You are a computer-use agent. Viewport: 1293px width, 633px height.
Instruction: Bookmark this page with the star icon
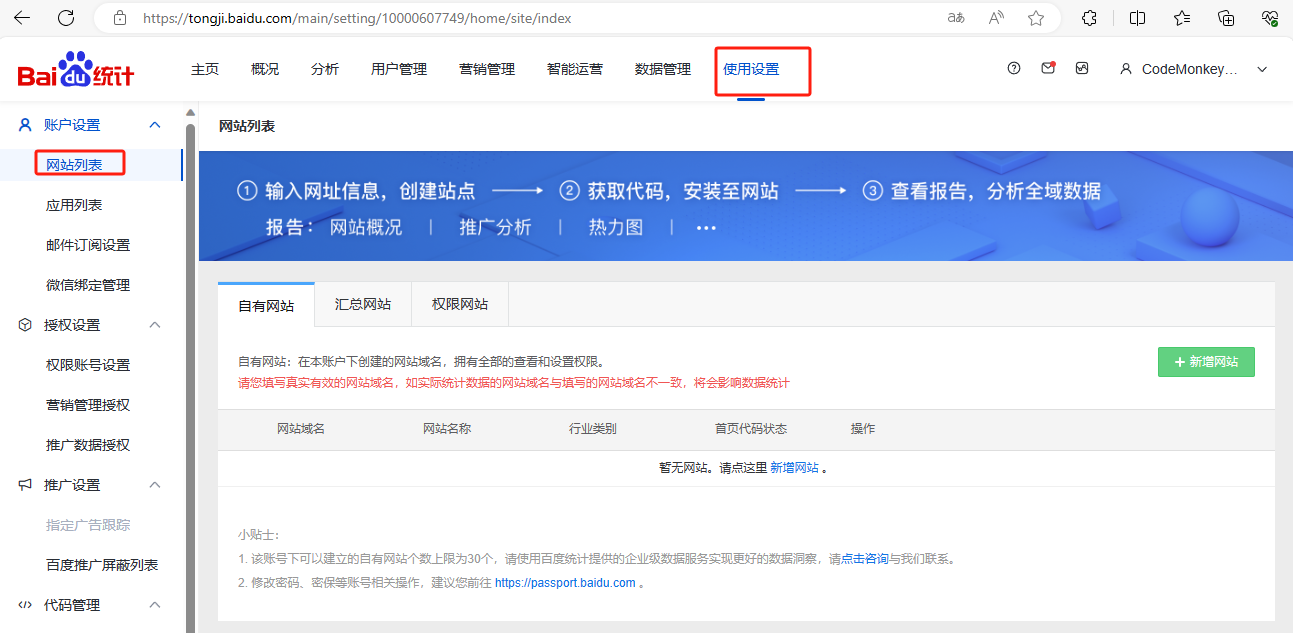pos(1036,18)
